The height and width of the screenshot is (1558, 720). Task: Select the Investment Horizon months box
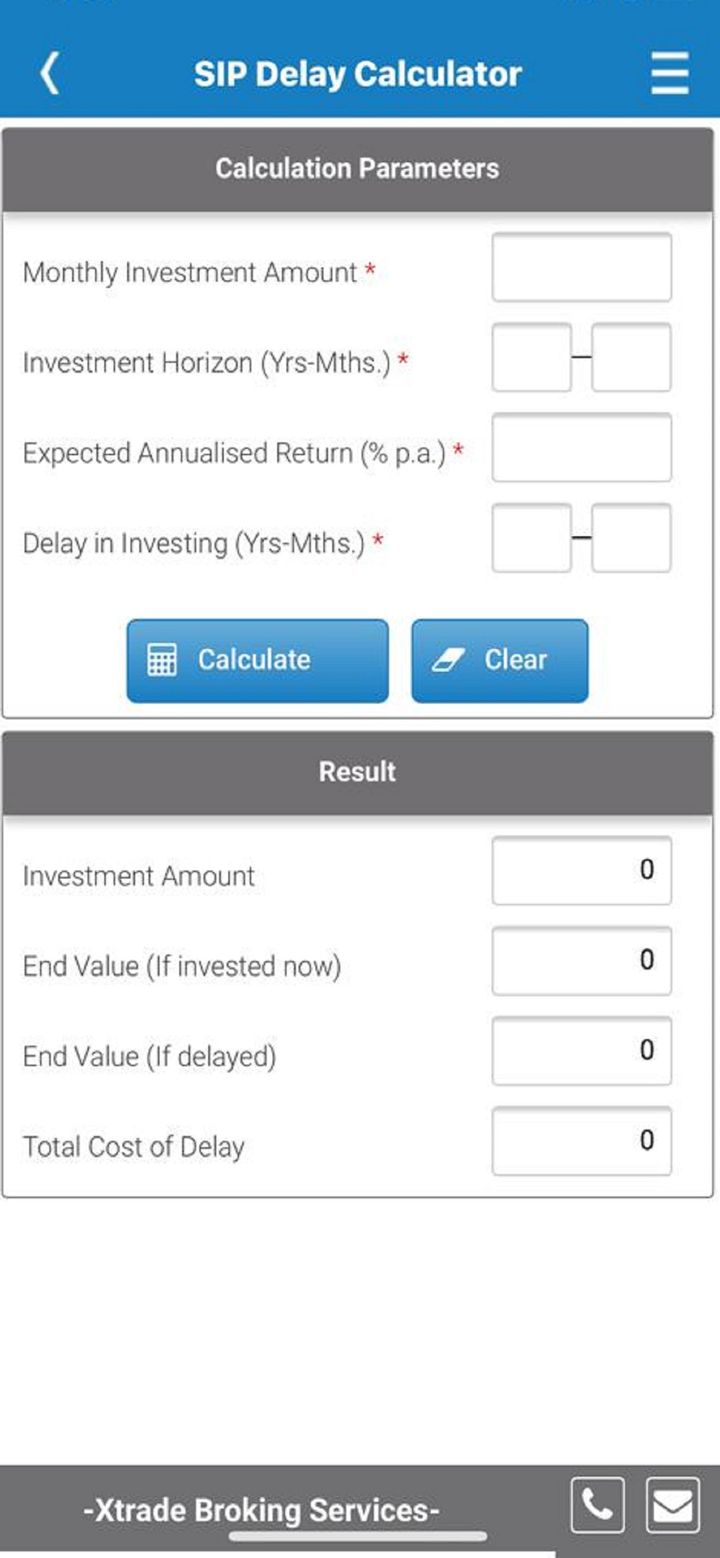tap(631, 357)
